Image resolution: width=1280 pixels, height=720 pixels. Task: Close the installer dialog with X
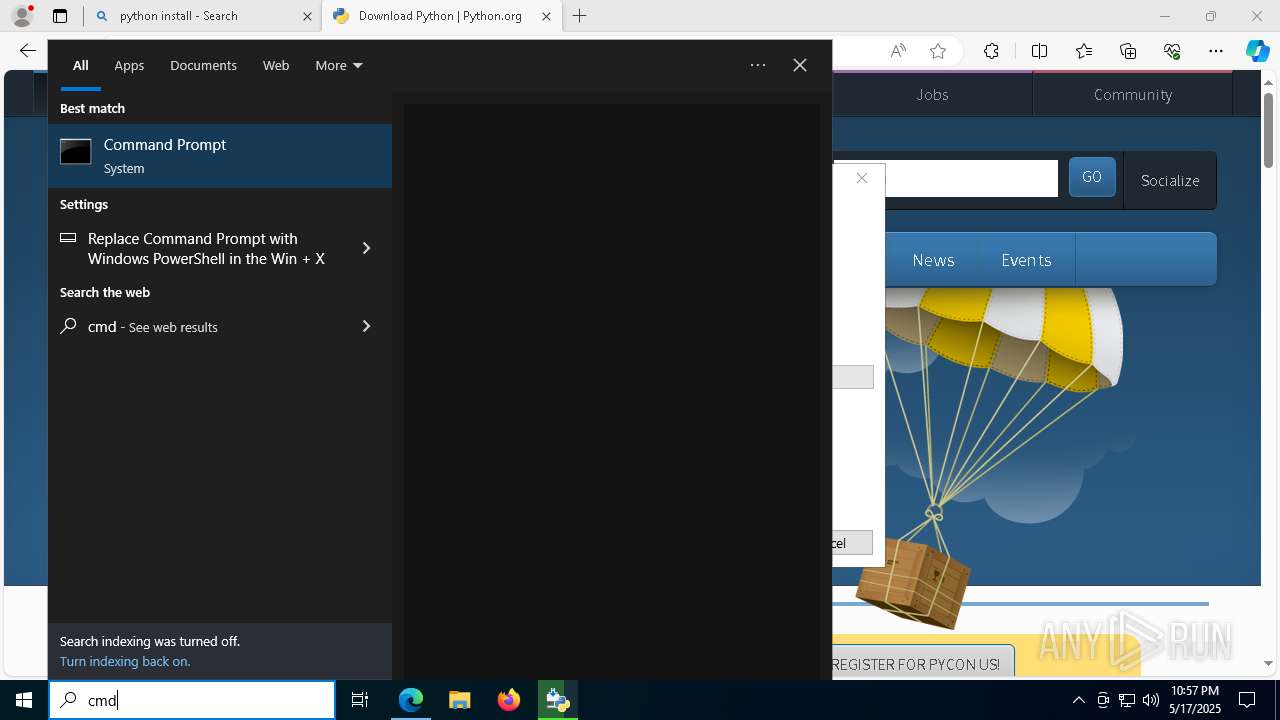(x=862, y=178)
